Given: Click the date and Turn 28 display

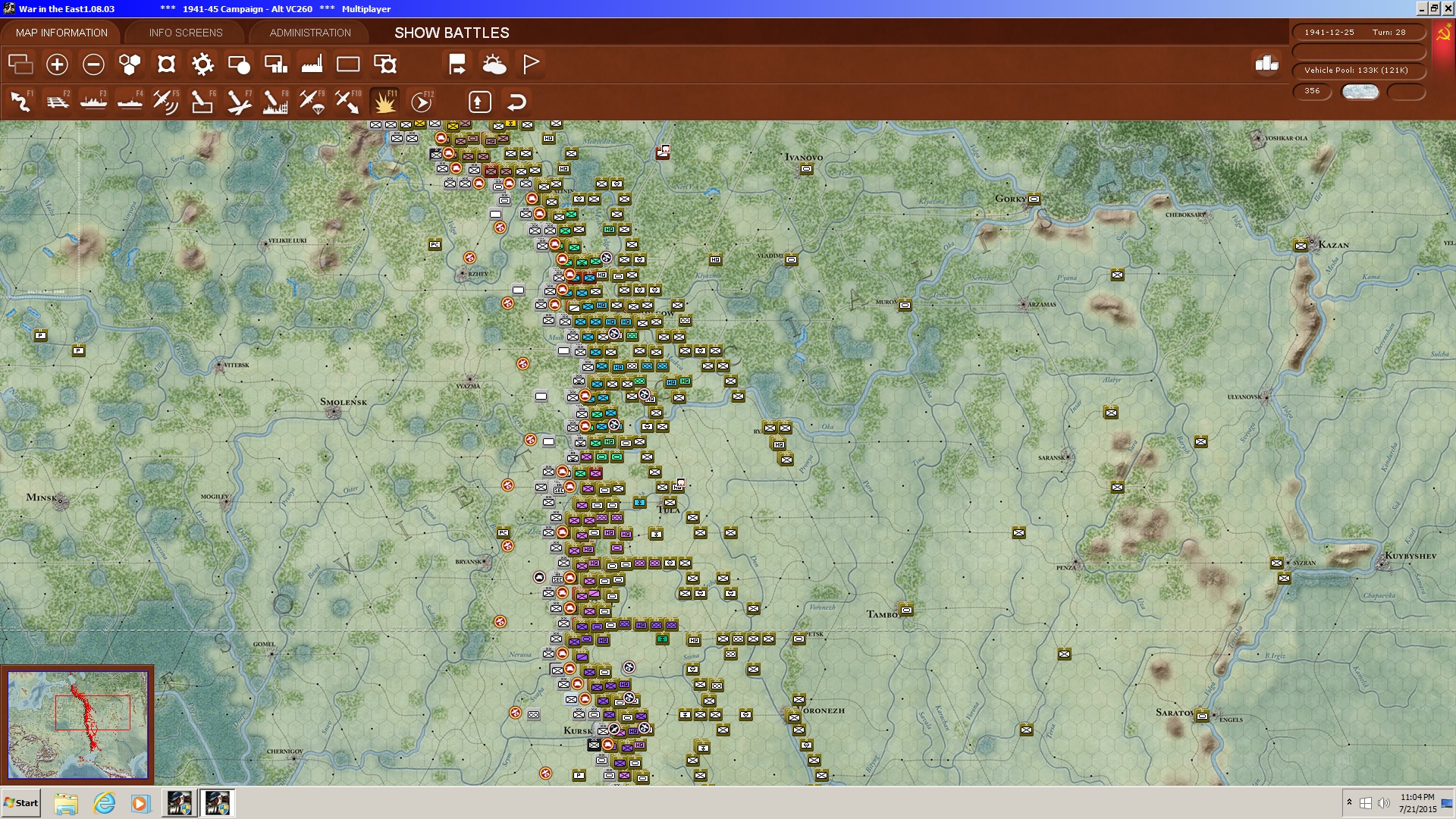Looking at the screenshot, I should click(x=1358, y=32).
